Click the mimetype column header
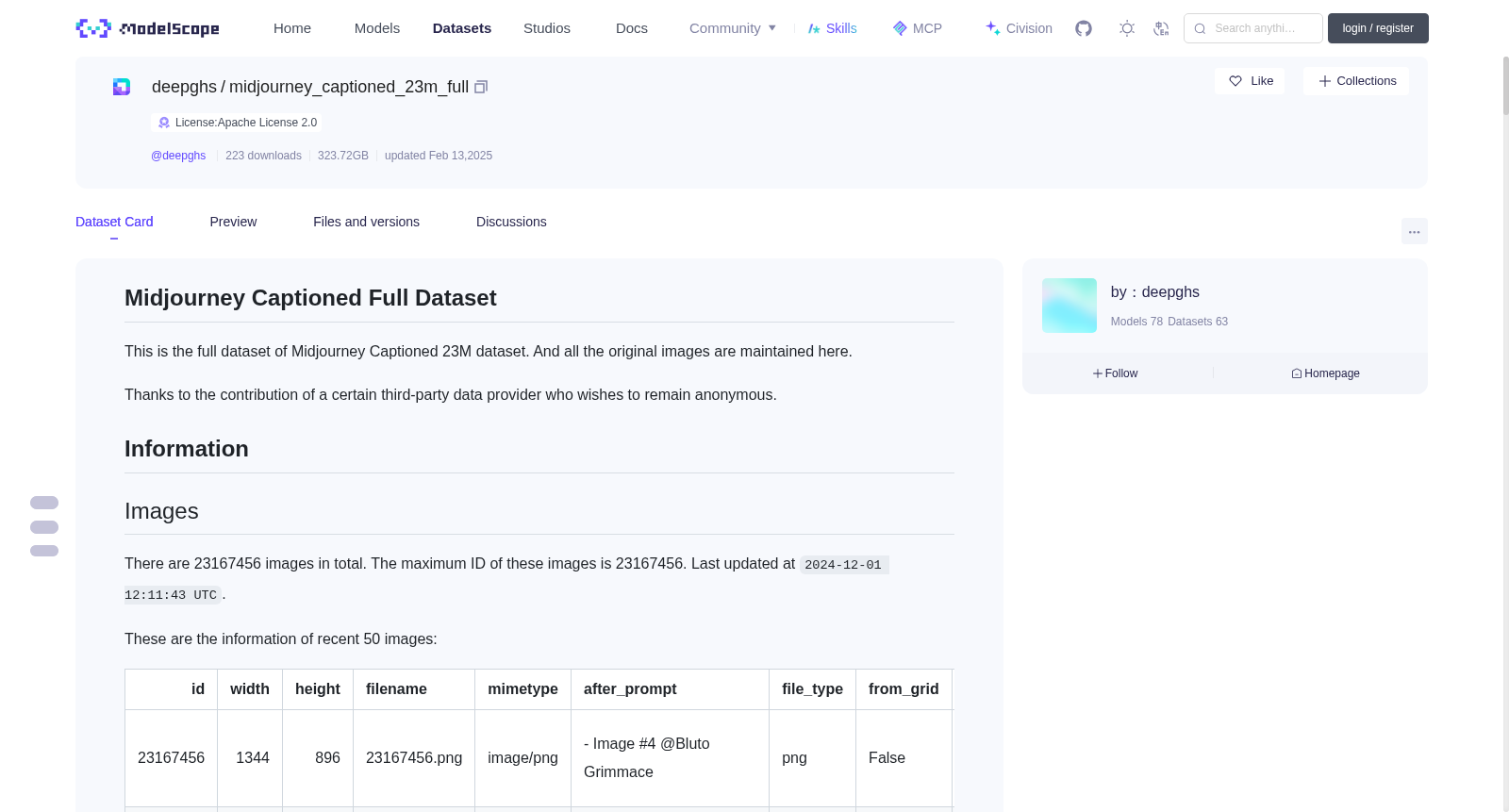 click(522, 689)
